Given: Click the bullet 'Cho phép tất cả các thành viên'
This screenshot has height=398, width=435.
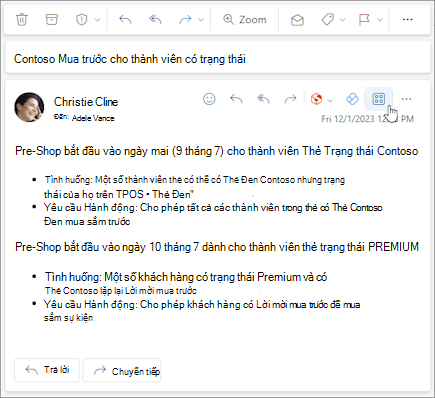Looking at the screenshot, I should [x=213, y=214].
